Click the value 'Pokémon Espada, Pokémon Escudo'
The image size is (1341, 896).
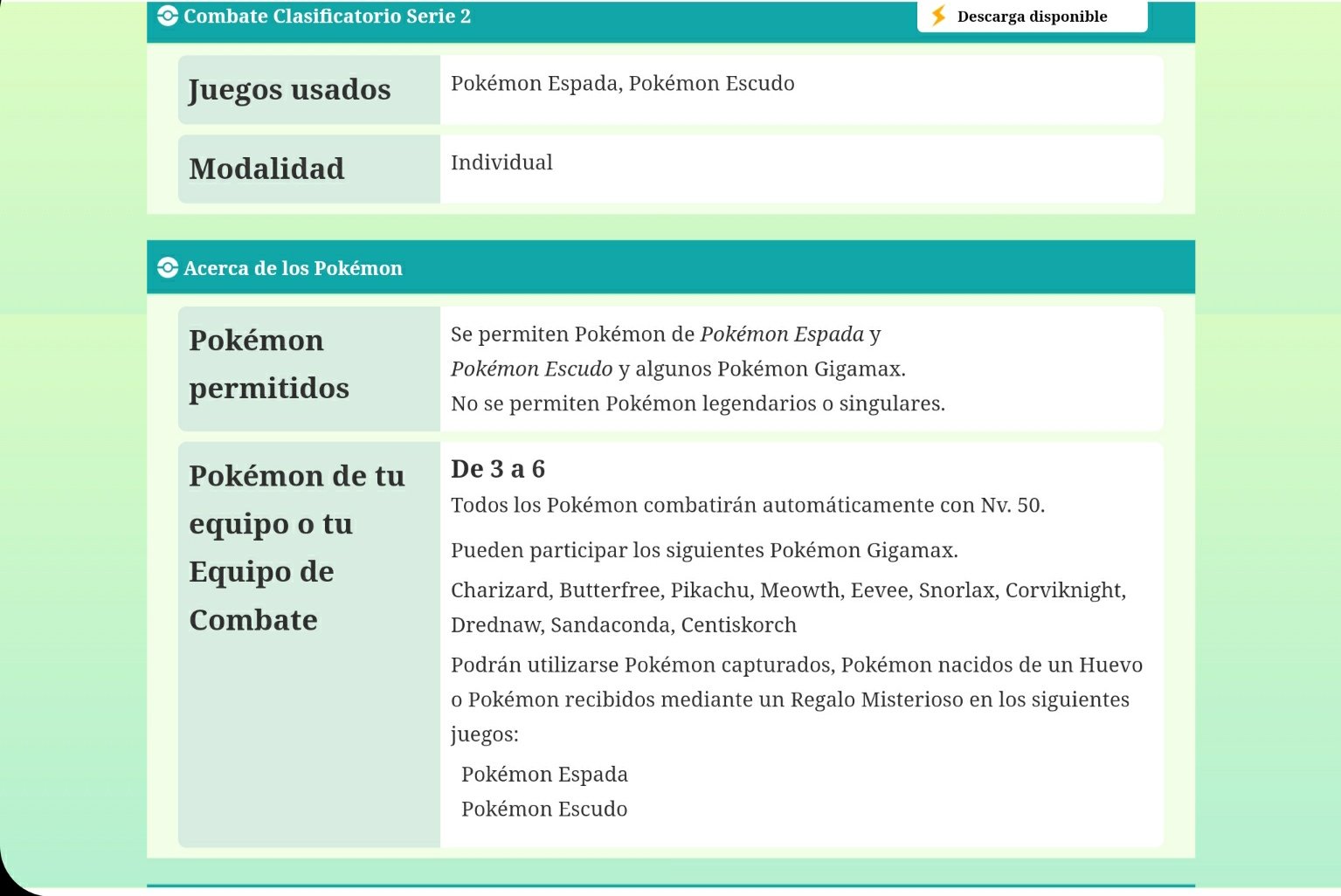pos(623,84)
